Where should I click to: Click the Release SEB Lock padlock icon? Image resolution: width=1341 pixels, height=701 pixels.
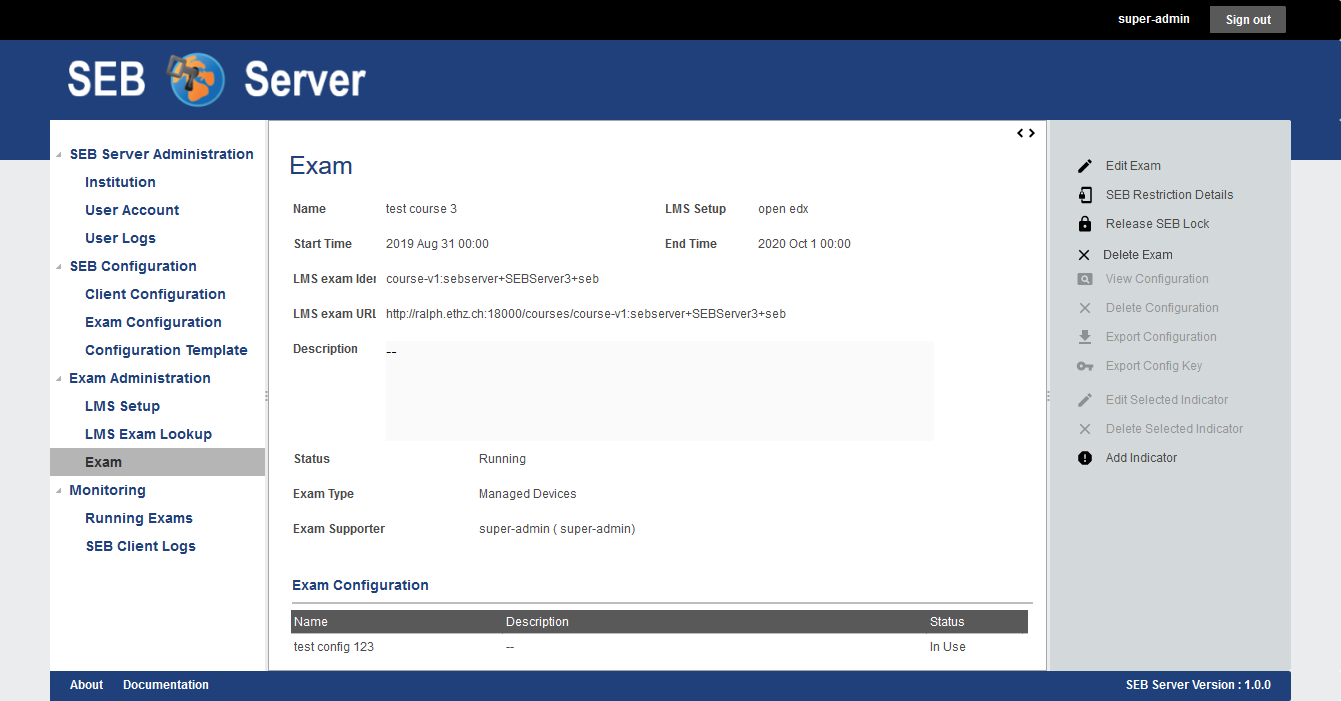click(x=1085, y=224)
